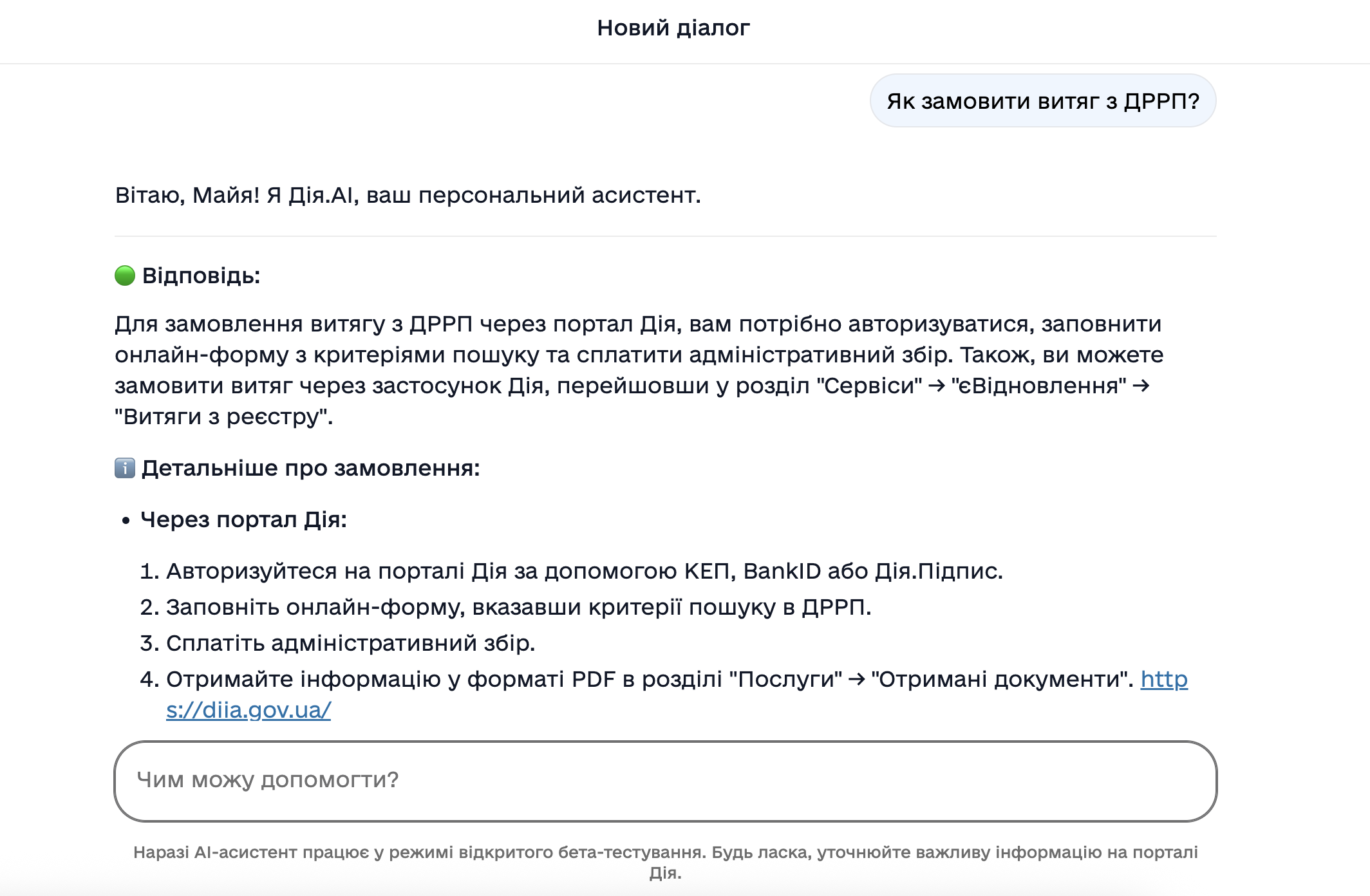Click the user message bubble about ДРРП

1042,101
